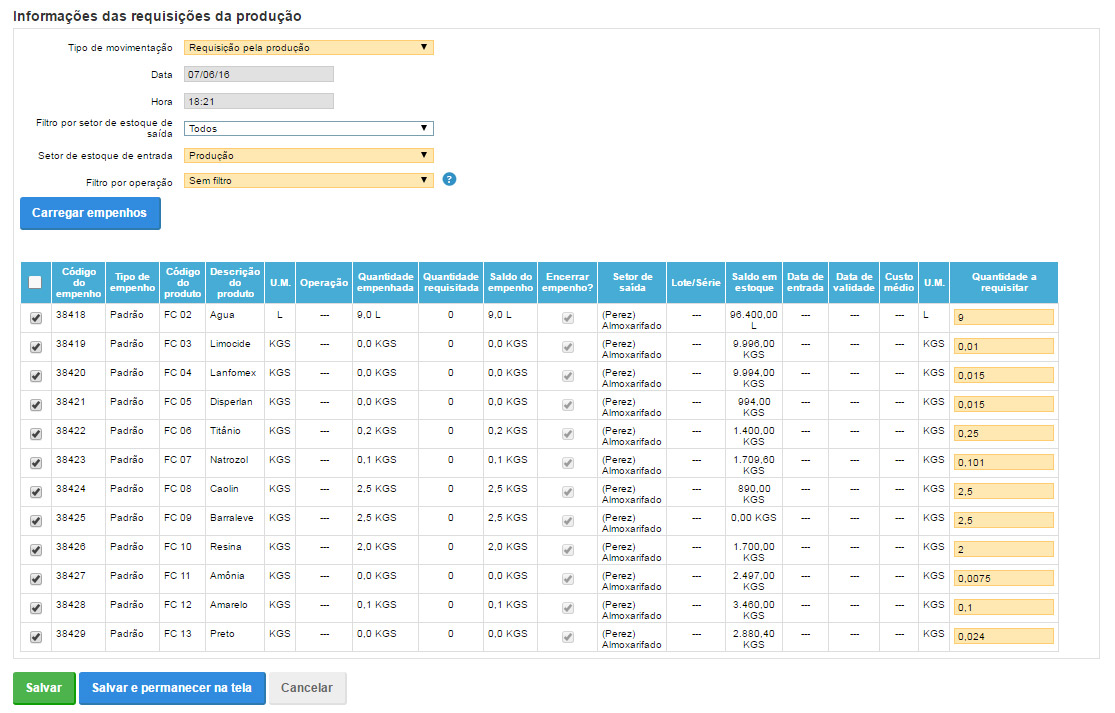Uncheck the row checkbox for empenho 38424
This screenshot has height=713, width=1115.
(x=36, y=492)
